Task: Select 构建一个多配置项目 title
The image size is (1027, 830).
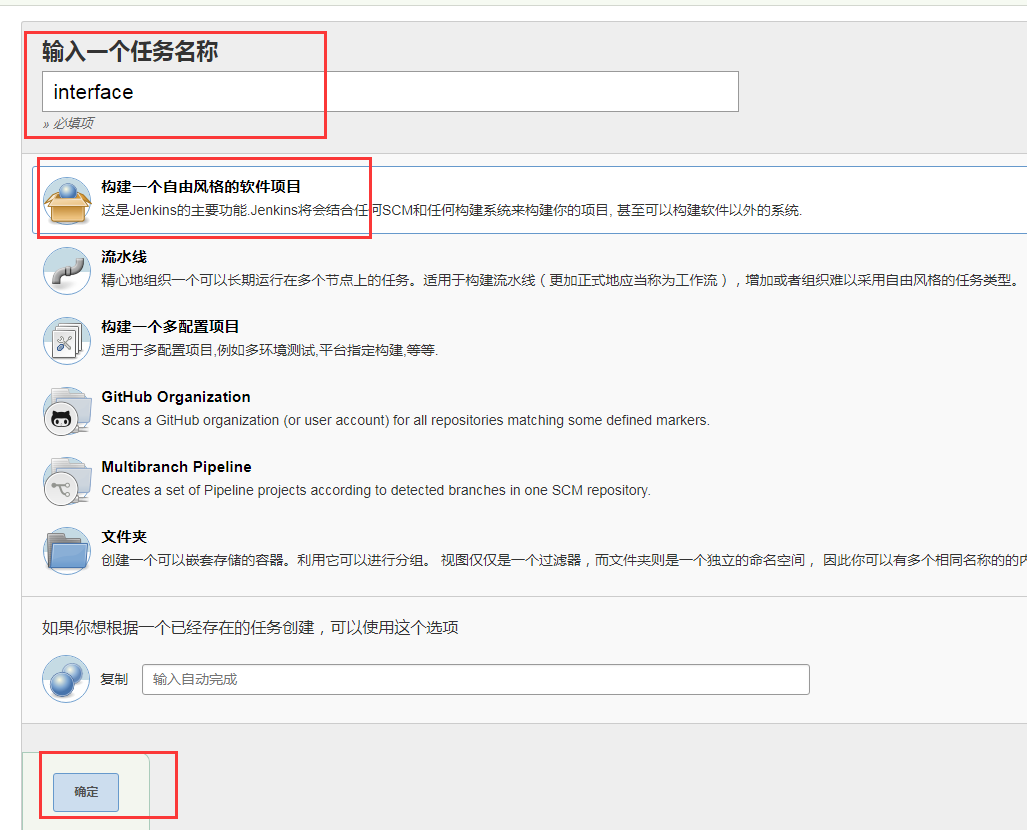Action: click(170, 327)
